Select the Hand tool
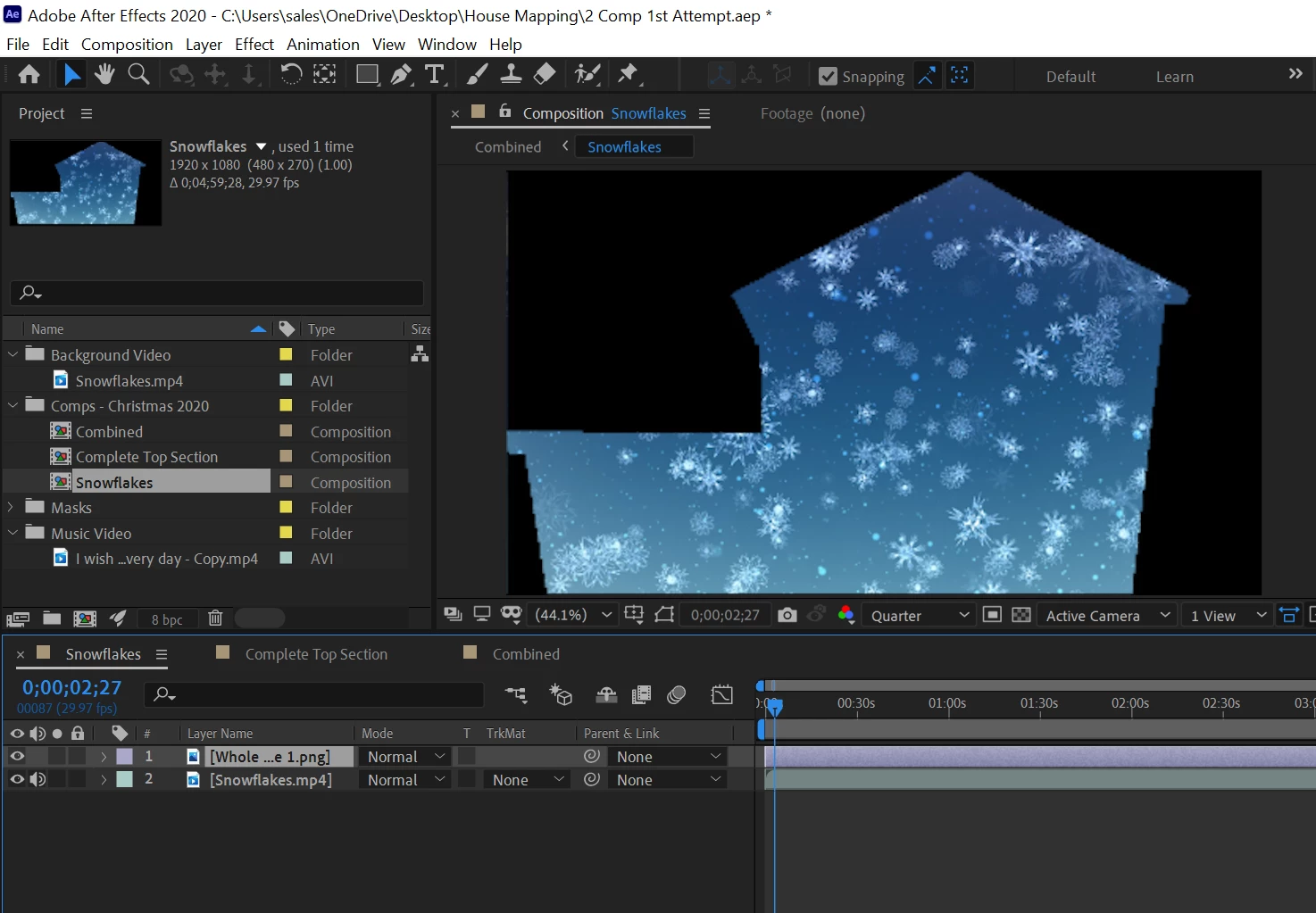The height and width of the screenshot is (913, 1316). tap(104, 75)
